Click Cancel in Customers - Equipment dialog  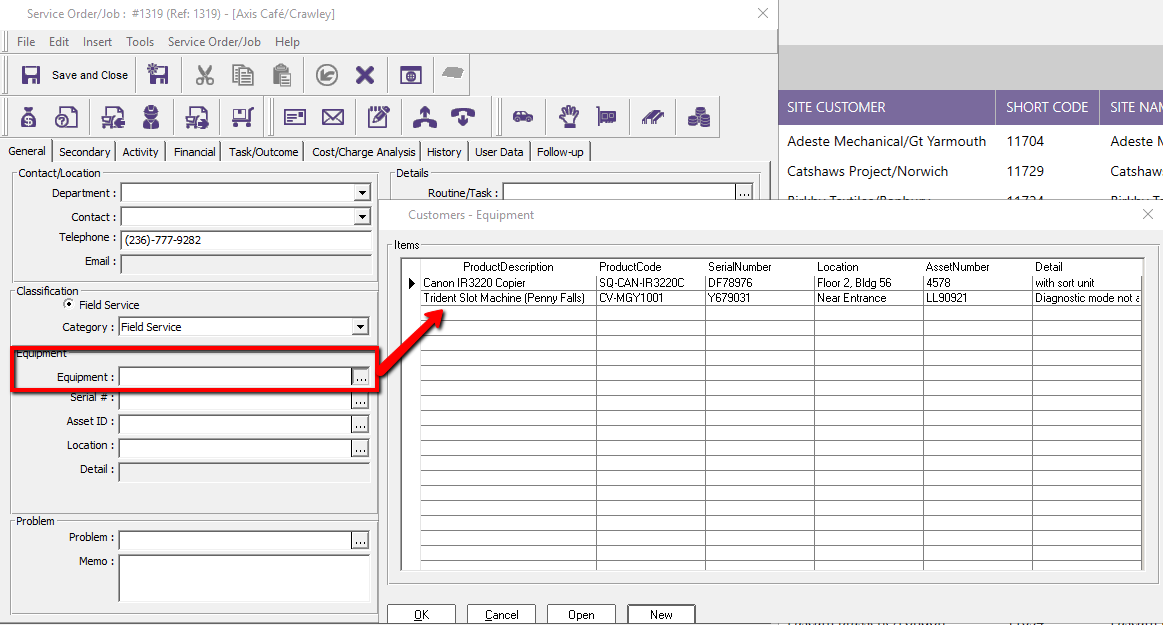(x=501, y=615)
